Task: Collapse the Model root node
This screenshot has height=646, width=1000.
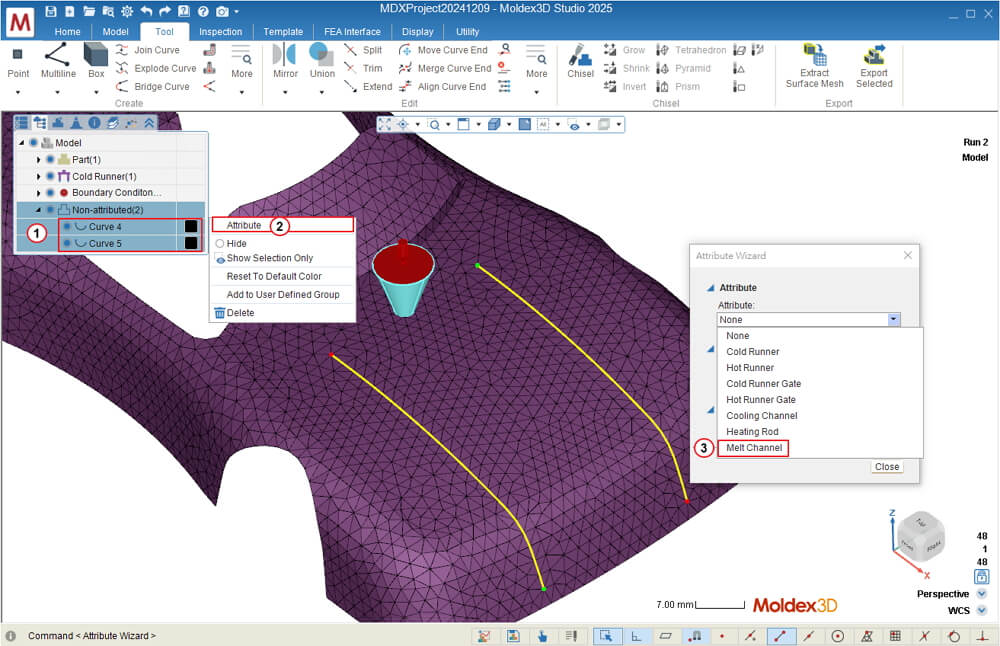Action: [x=22, y=142]
